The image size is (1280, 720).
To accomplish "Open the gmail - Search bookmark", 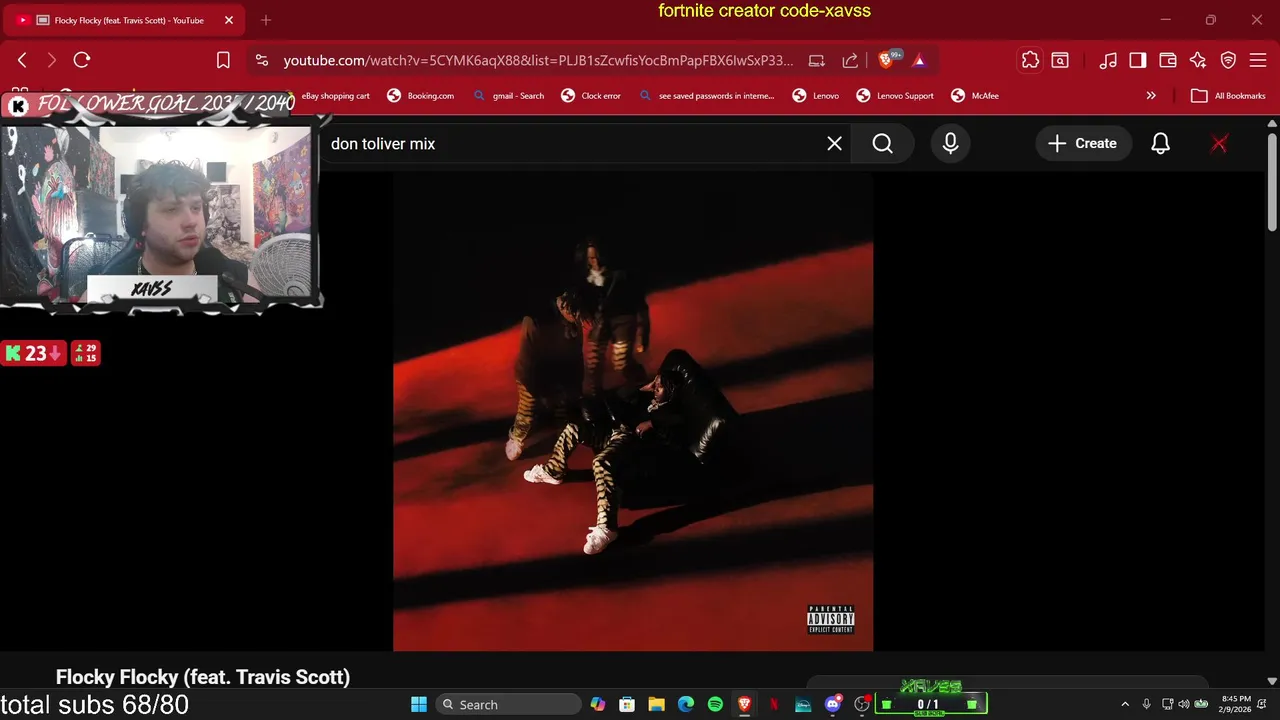I will point(509,96).
